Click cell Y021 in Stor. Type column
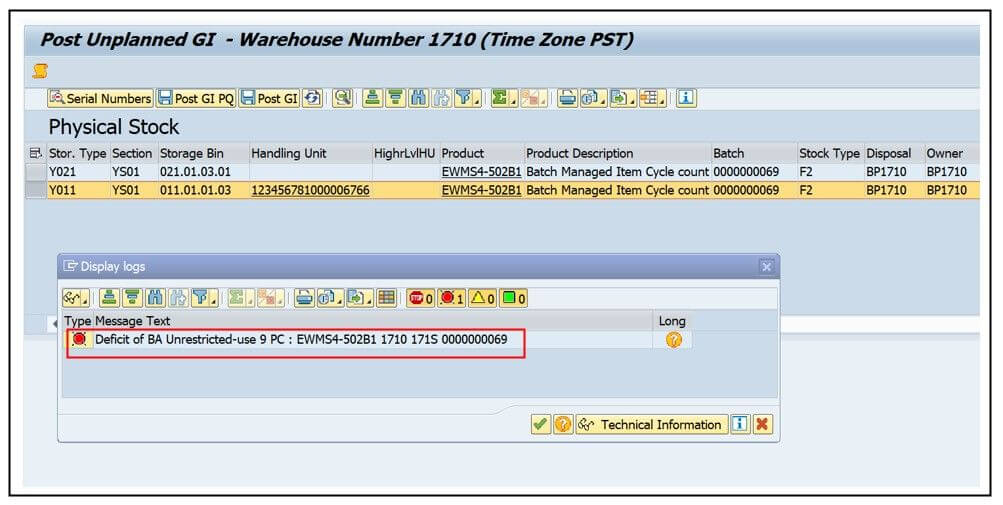Viewport: 1003px width, 505px height. point(78,172)
